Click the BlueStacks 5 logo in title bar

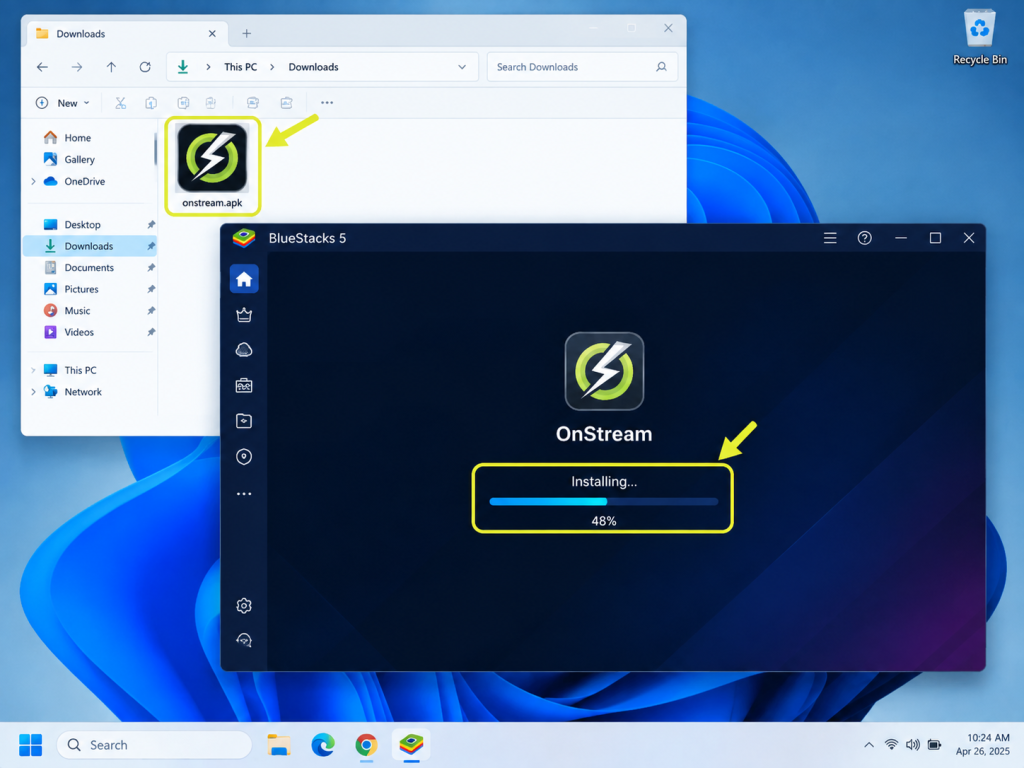[244, 238]
